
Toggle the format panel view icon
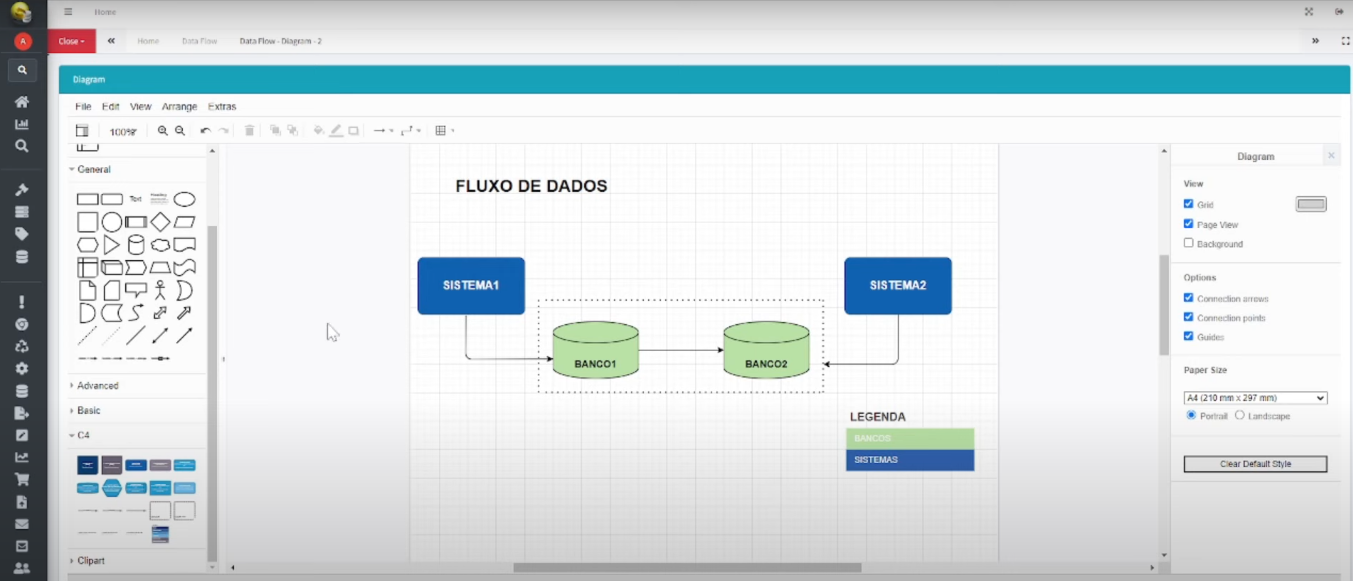82,131
